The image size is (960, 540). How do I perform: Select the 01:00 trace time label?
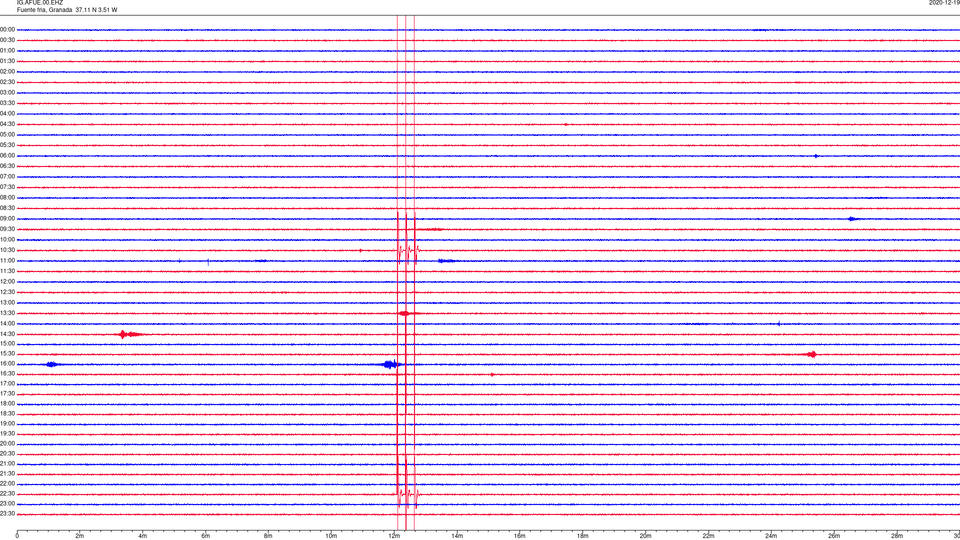(x=7, y=50)
